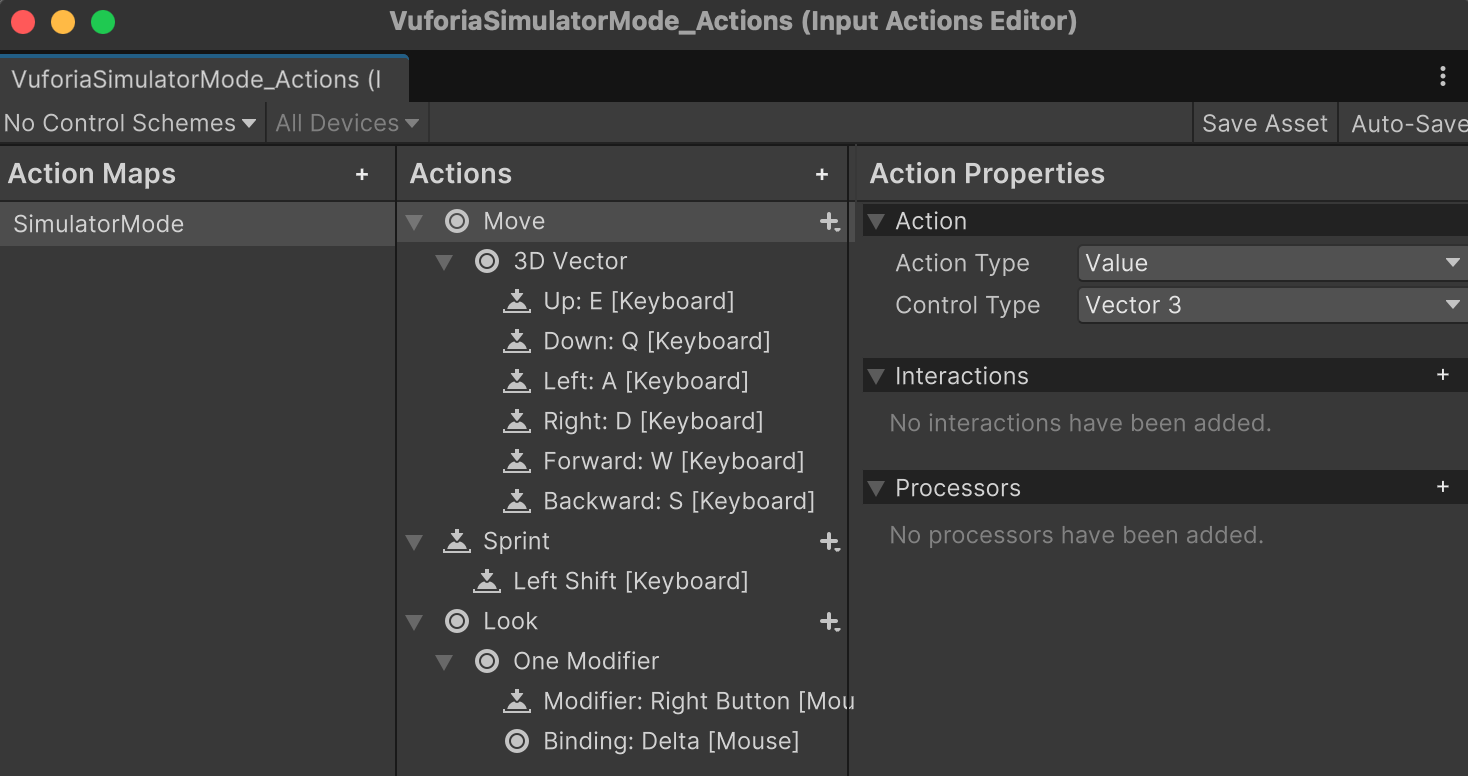The image size is (1468, 776).
Task: Select Left Shift [Keyboard] binding
Action: pos(622,581)
